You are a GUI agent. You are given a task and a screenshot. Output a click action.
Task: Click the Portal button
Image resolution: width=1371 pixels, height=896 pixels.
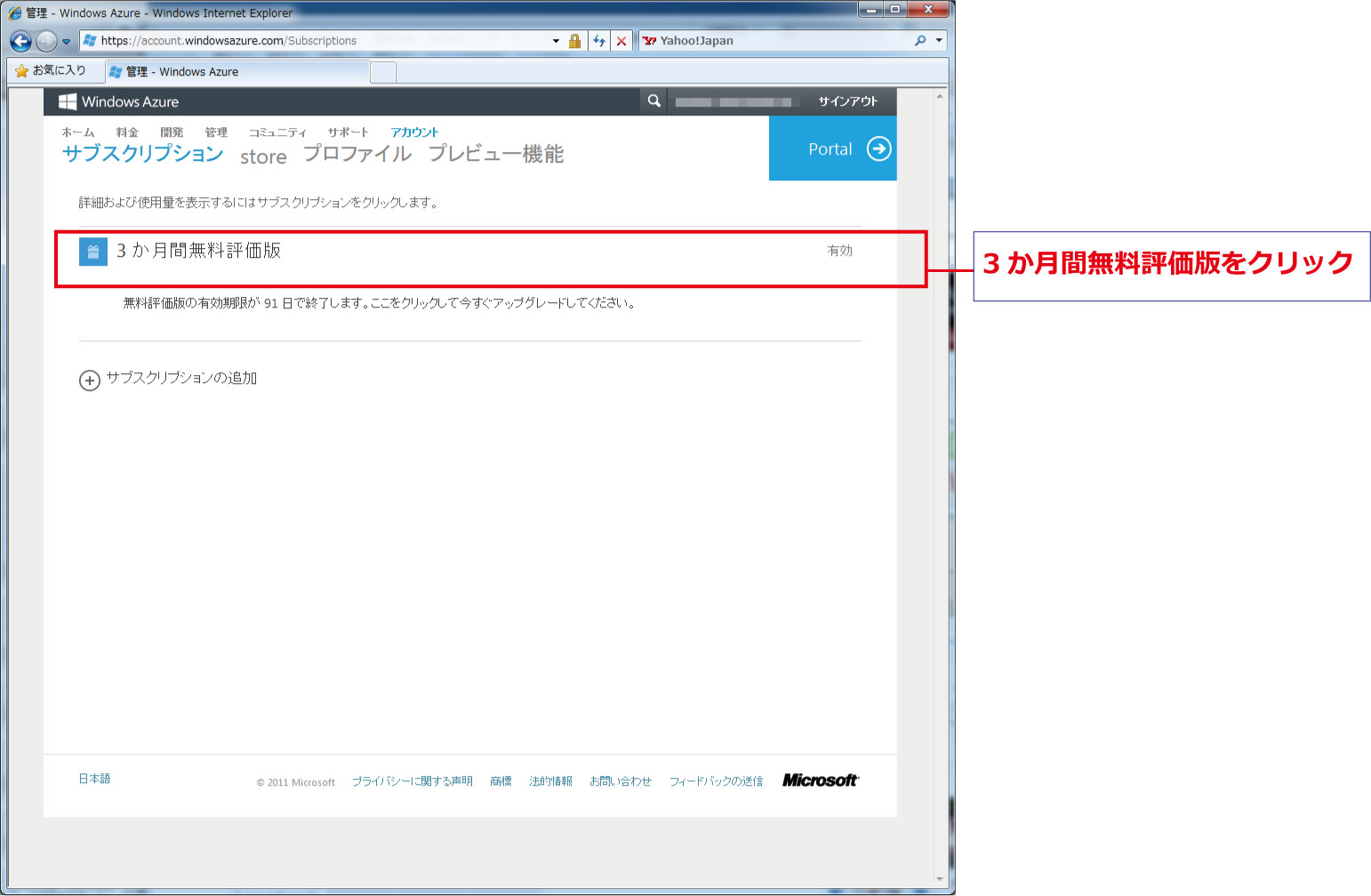coord(832,148)
